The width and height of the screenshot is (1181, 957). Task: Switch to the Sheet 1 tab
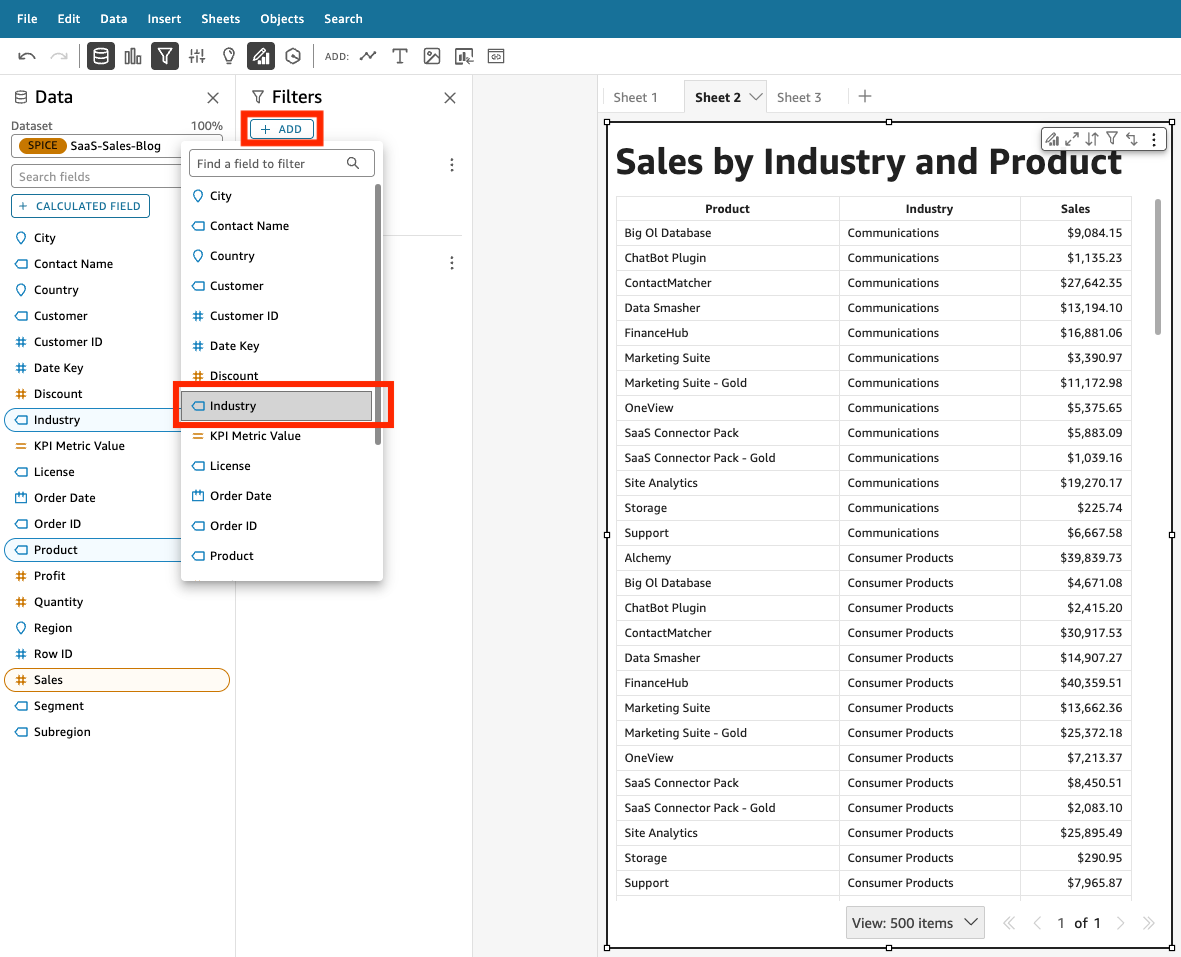[x=636, y=97]
